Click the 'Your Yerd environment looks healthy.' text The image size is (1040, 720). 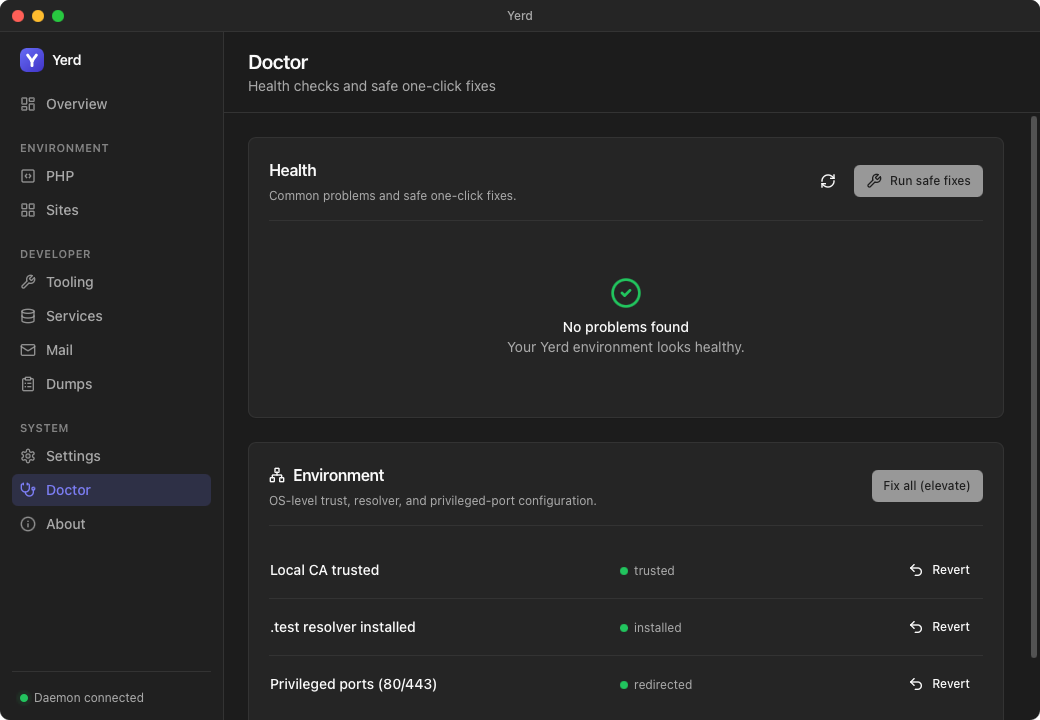[625, 347]
